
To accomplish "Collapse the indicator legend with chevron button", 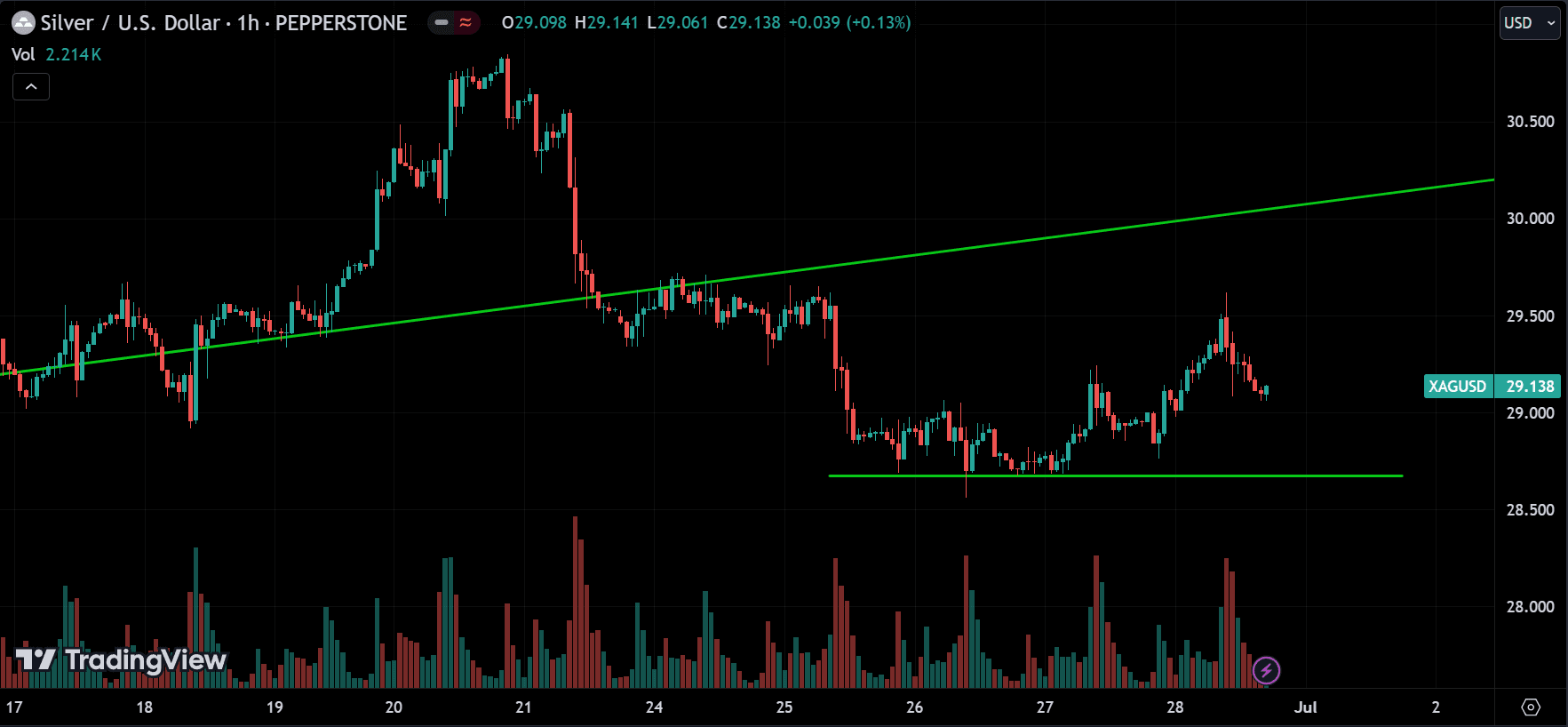I will point(31,86).
